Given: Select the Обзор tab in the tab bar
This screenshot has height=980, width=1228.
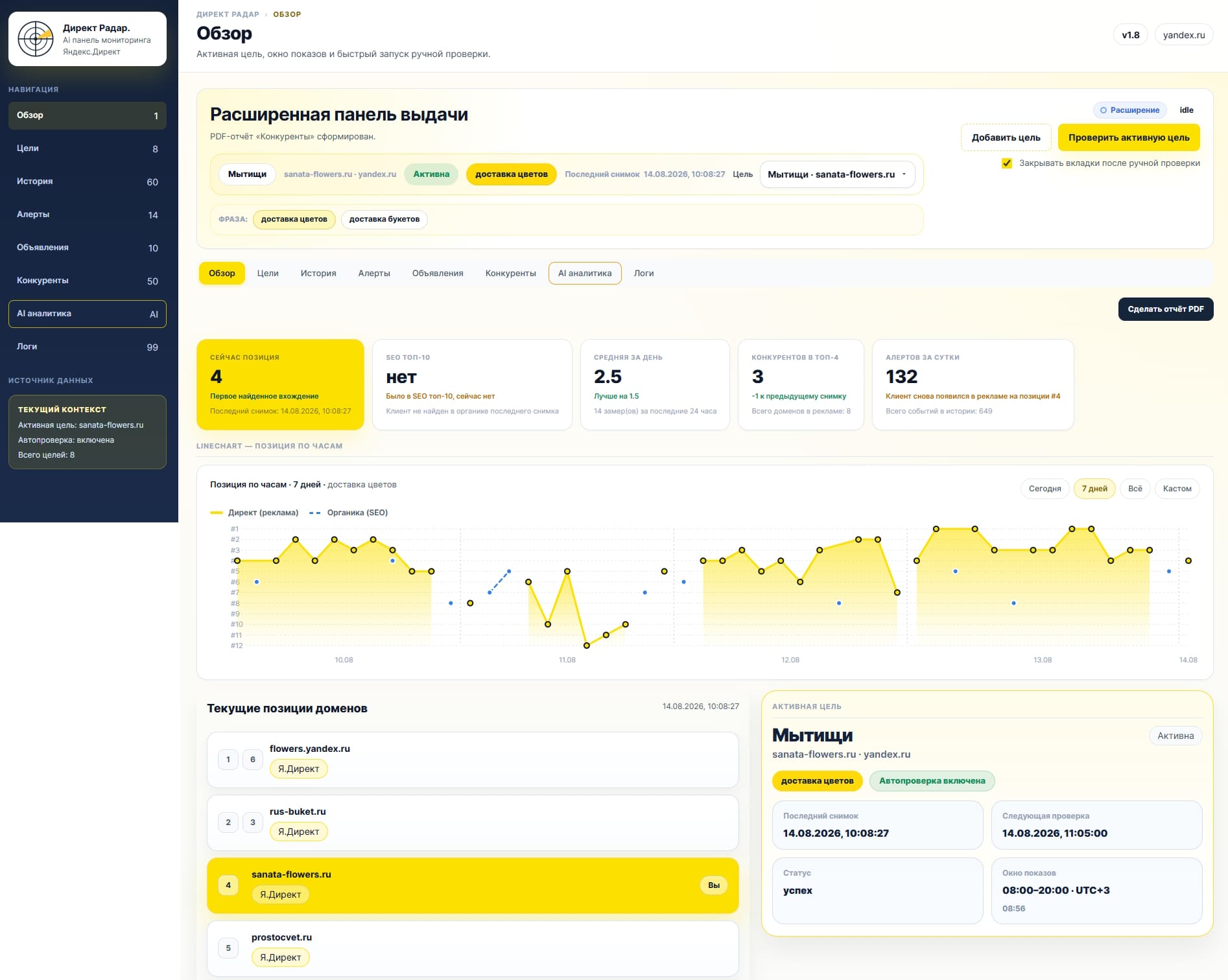Looking at the screenshot, I should coord(222,274).
